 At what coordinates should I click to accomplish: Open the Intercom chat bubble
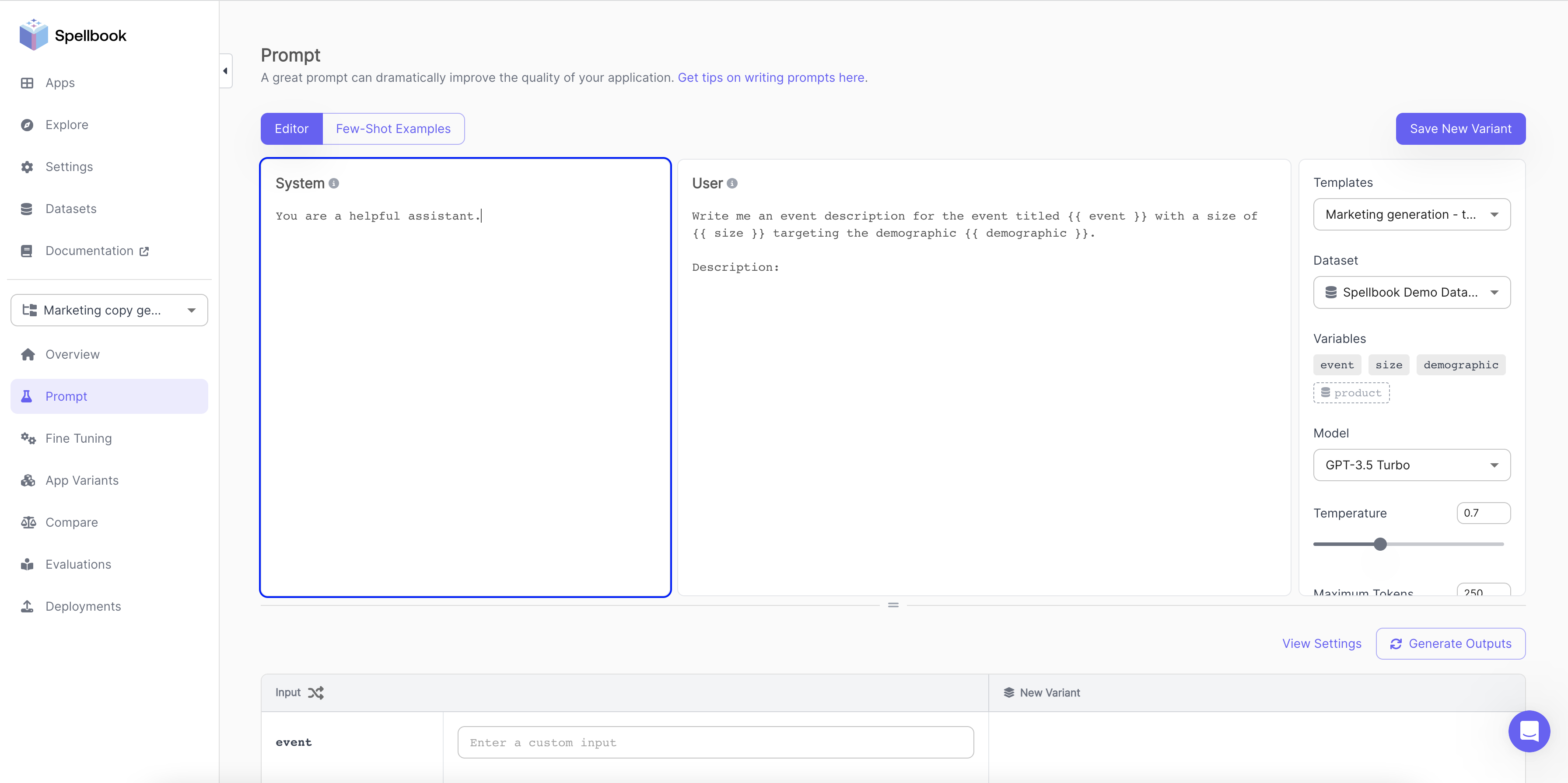coord(1529,732)
